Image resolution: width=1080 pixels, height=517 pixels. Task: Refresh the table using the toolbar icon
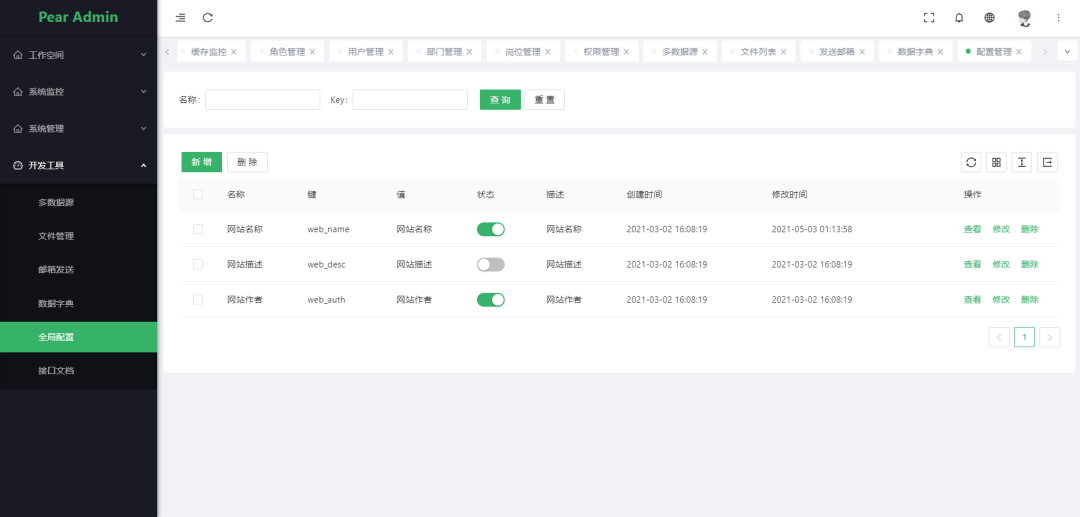click(971, 162)
